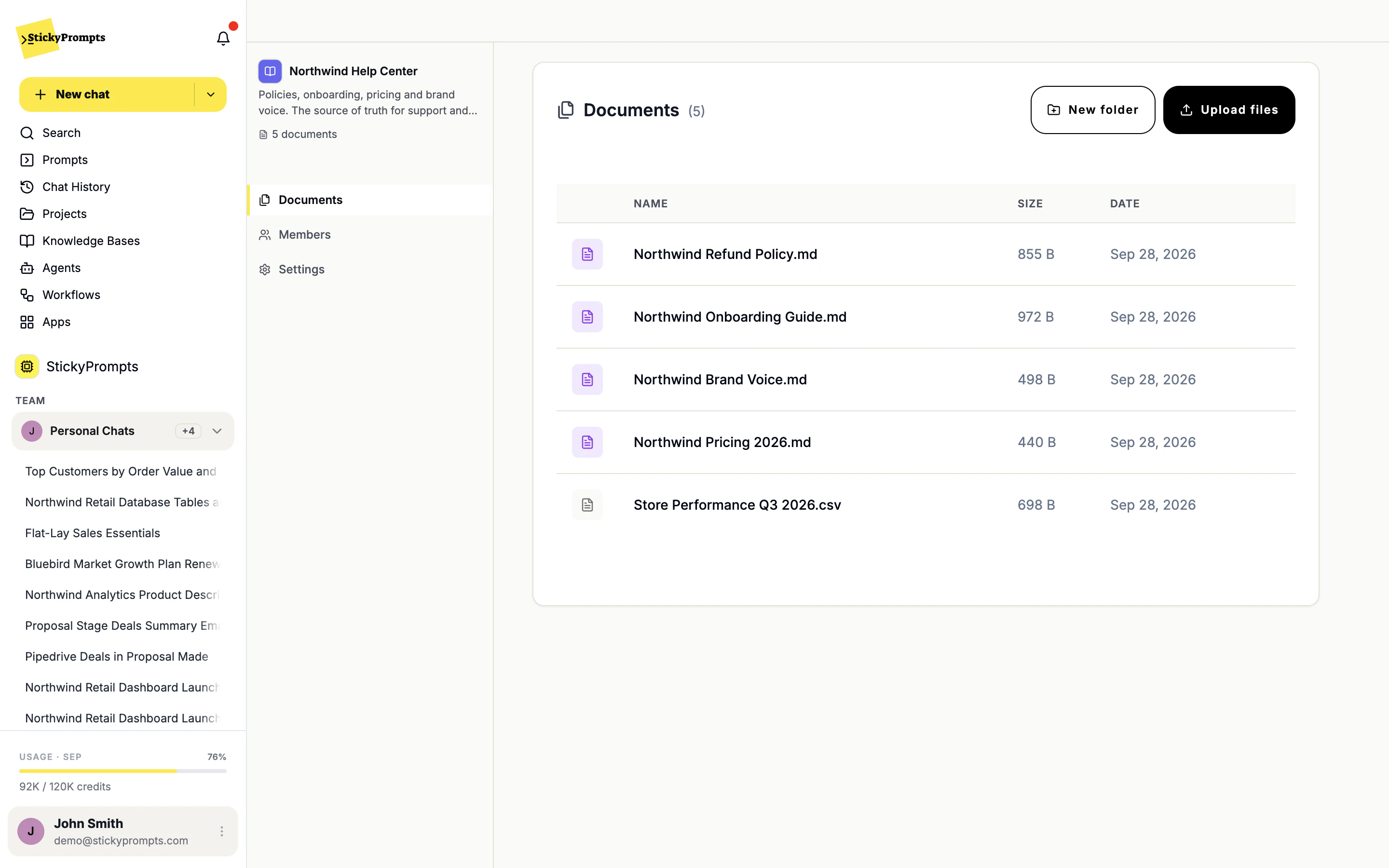
Task: Open Search in the sidebar
Action: coord(123,133)
